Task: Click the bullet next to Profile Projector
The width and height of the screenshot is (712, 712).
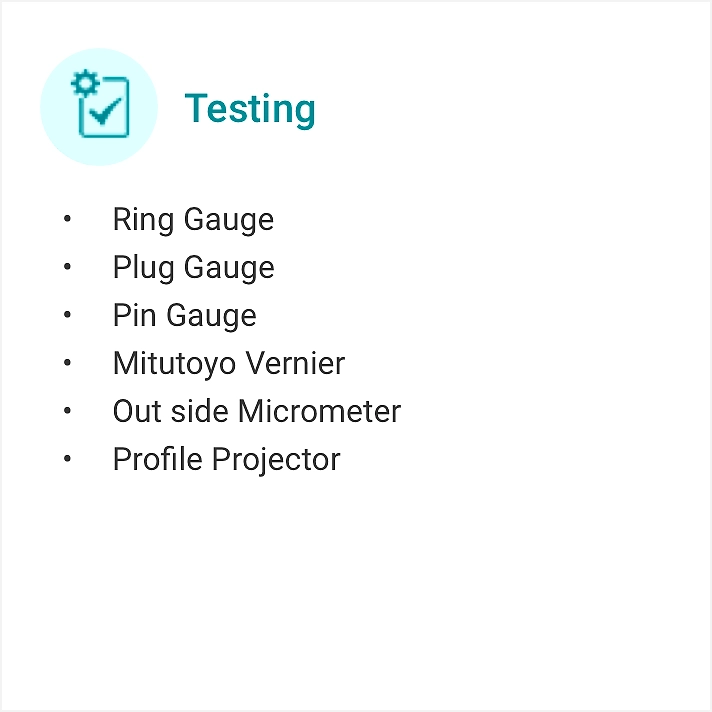Action: click(67, 459)
